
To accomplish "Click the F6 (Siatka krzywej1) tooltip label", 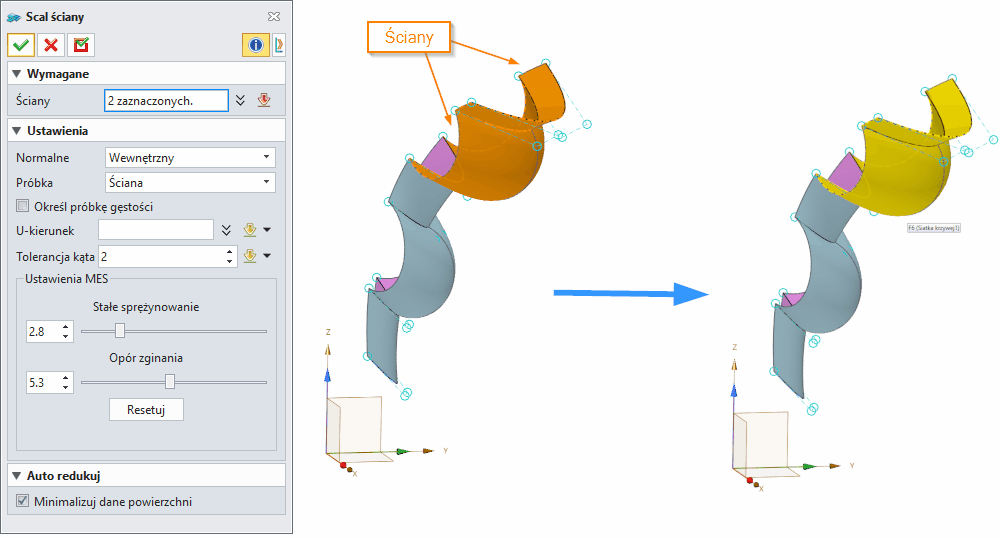I will point(934,228).
